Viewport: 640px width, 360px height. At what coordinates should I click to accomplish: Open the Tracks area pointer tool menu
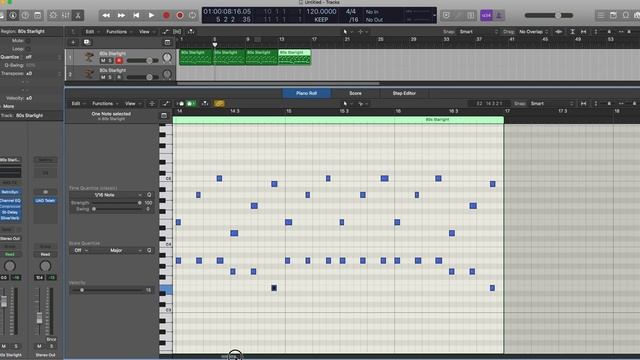[x=347, y=32]
